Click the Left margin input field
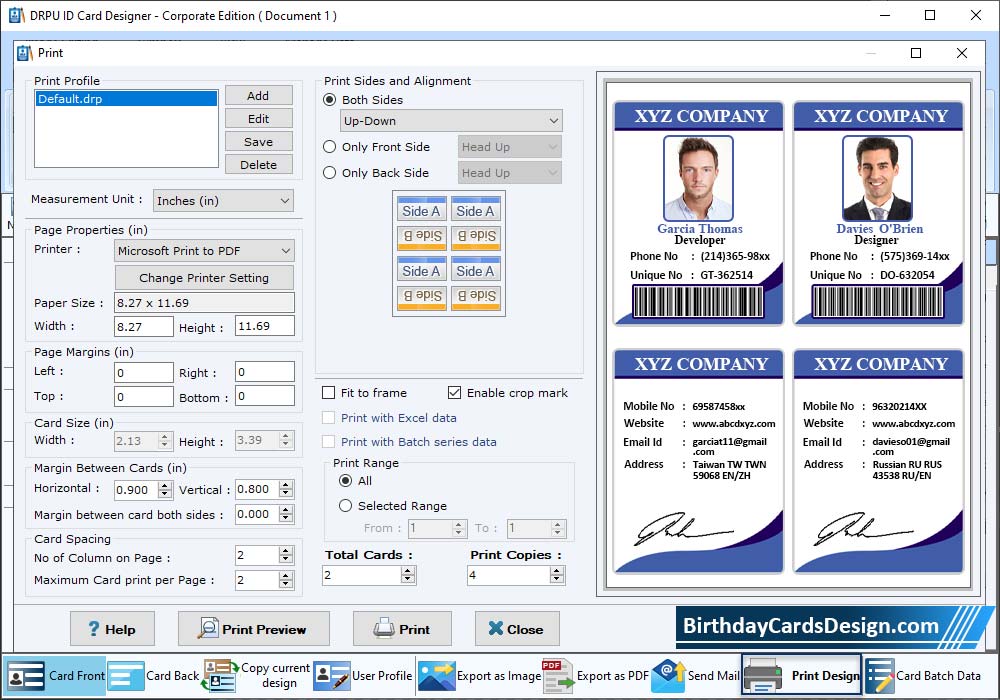The image size is (1000, 700). pos(143,372)
